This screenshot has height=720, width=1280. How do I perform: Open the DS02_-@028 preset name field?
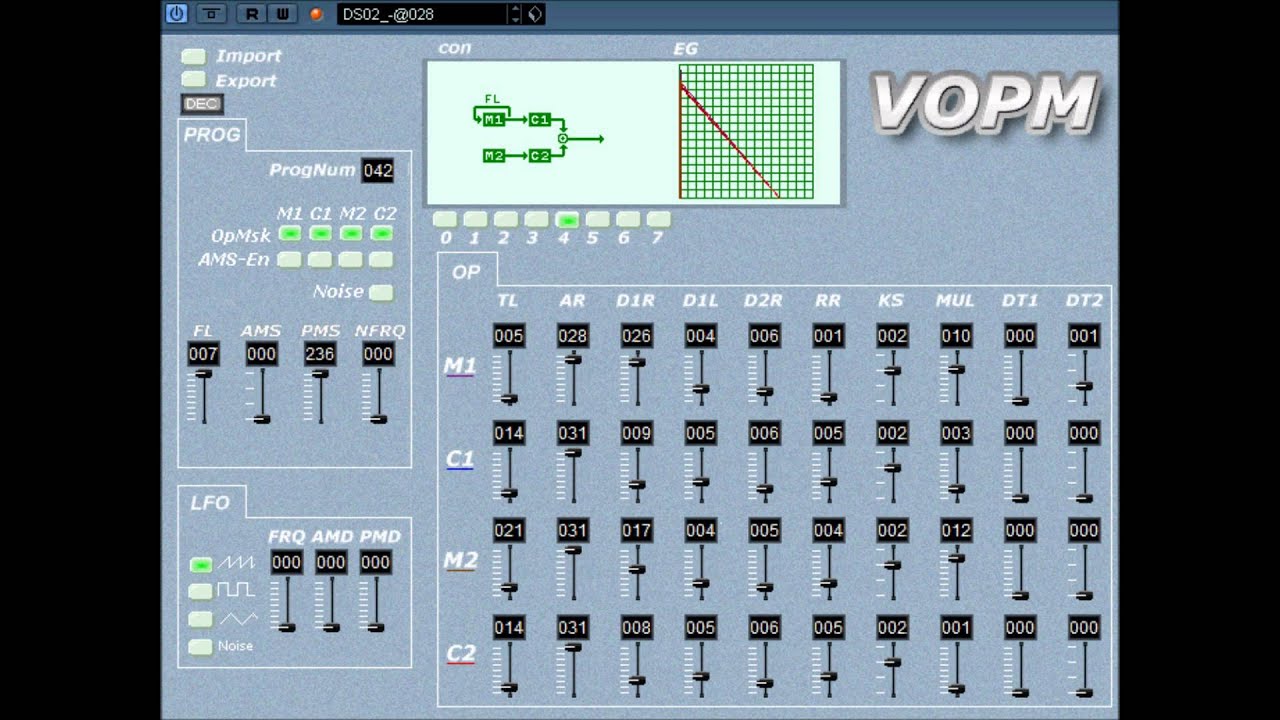pyautogui.click(x=422, y=14)
